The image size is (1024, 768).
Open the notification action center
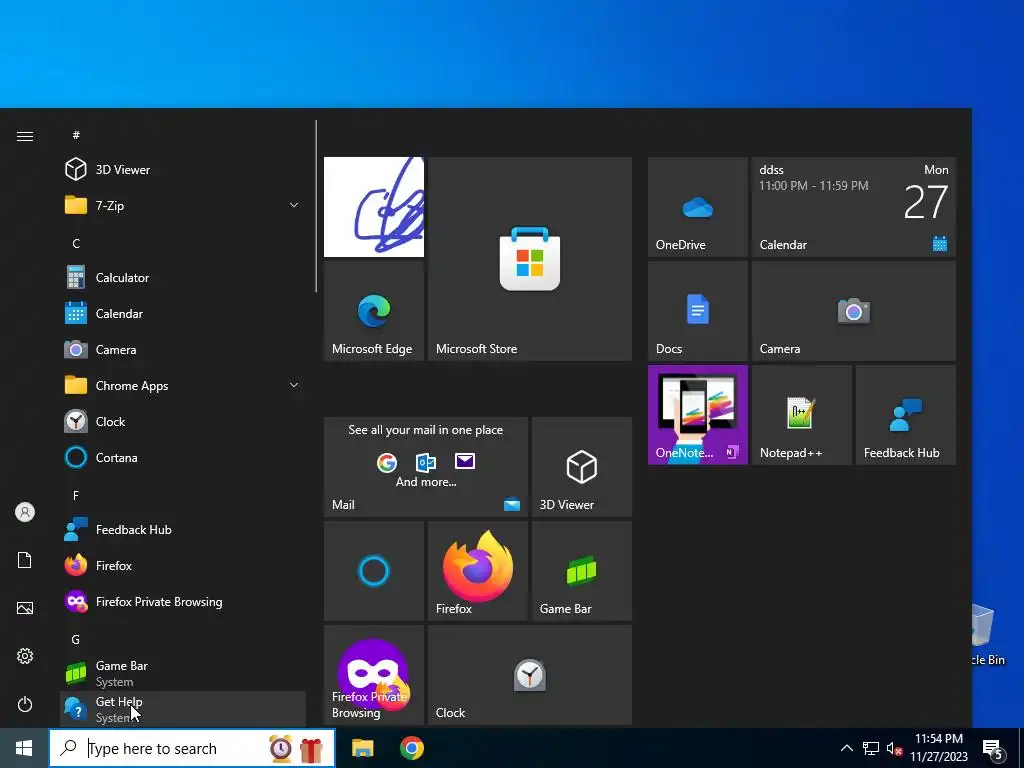(993, 749)
